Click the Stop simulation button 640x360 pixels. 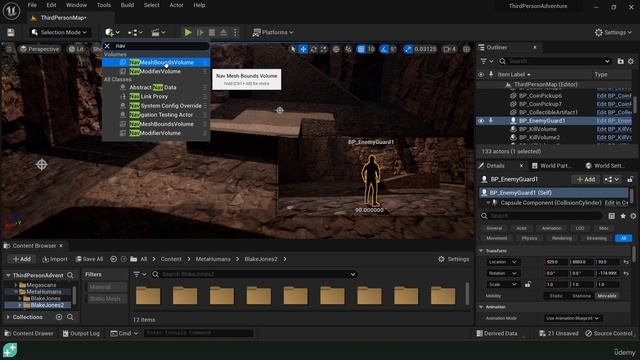212,32
